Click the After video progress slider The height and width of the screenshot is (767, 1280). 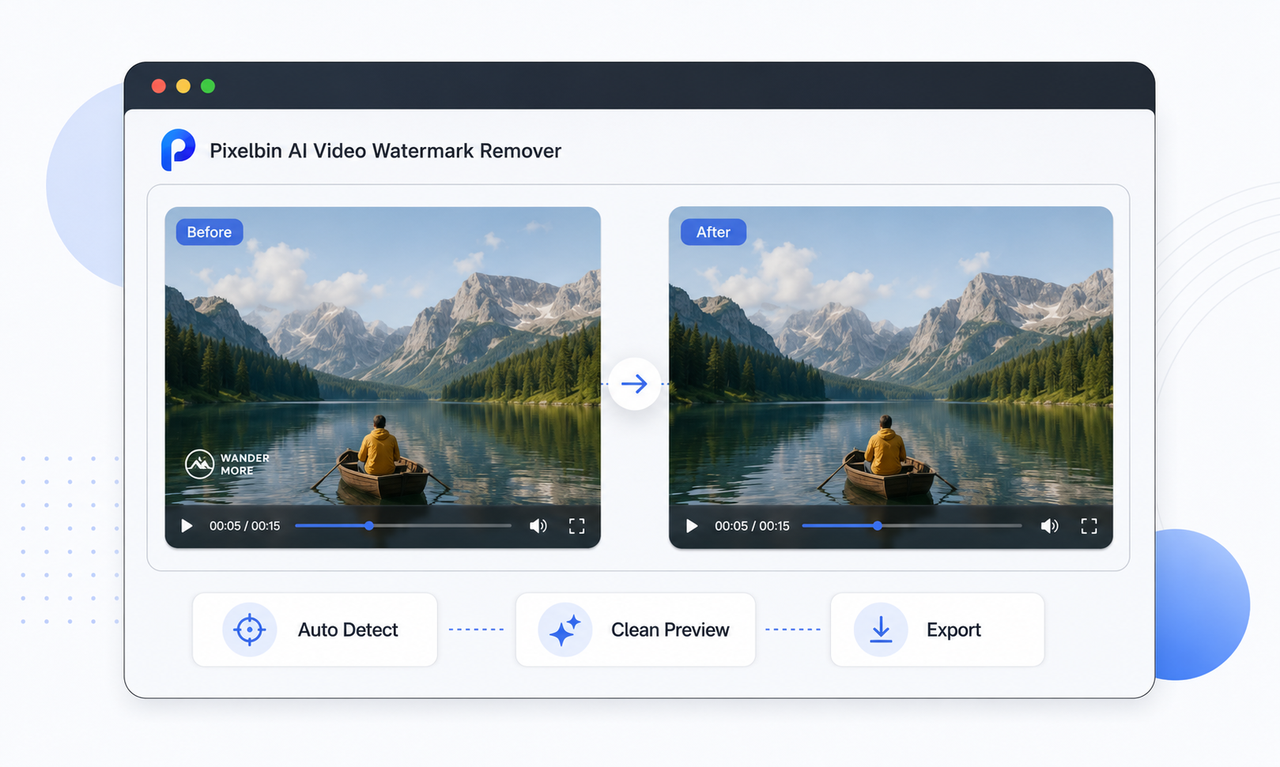click(912, 526)
